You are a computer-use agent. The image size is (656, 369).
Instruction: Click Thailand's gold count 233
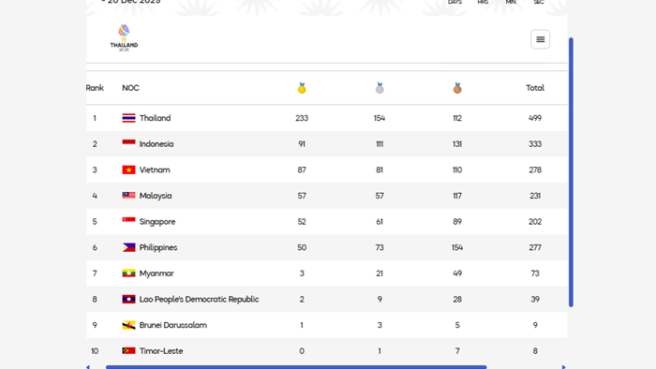pos(302,118)
